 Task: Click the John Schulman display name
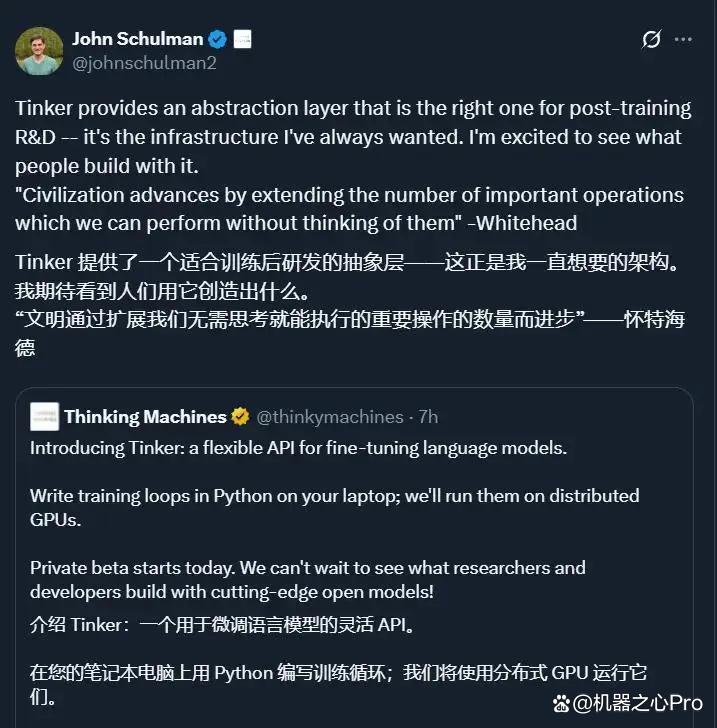(x=137, y=39)
